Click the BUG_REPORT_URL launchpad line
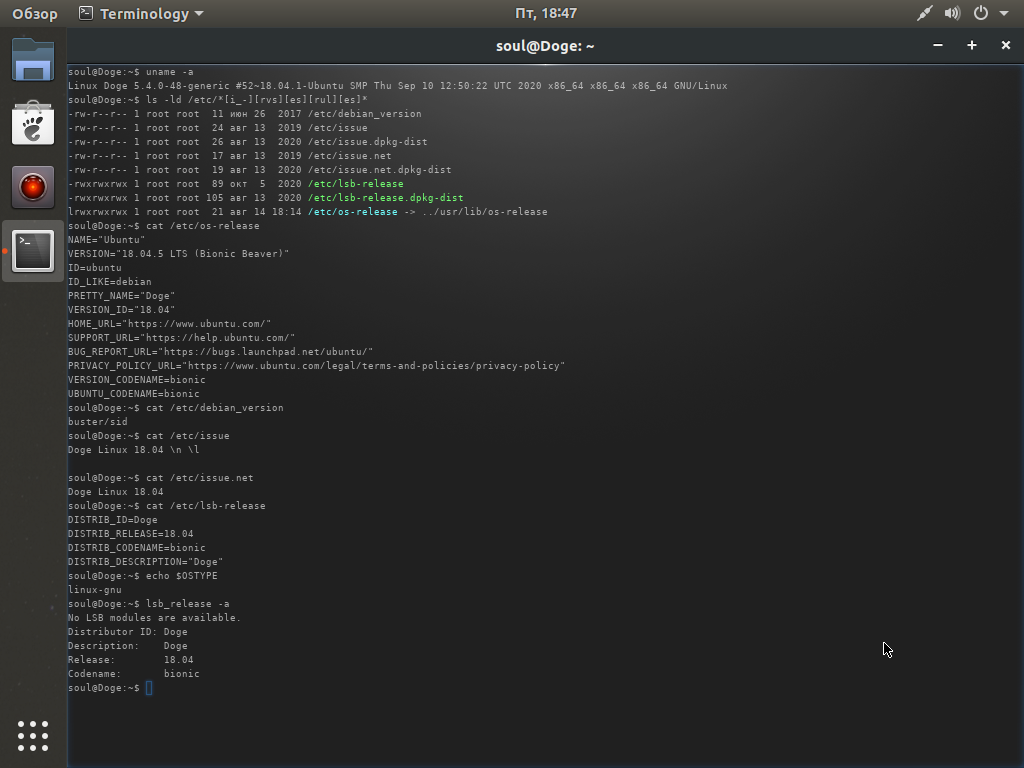Image resolution: width=1024 pixels, height=768 pixels. [221, 351]
